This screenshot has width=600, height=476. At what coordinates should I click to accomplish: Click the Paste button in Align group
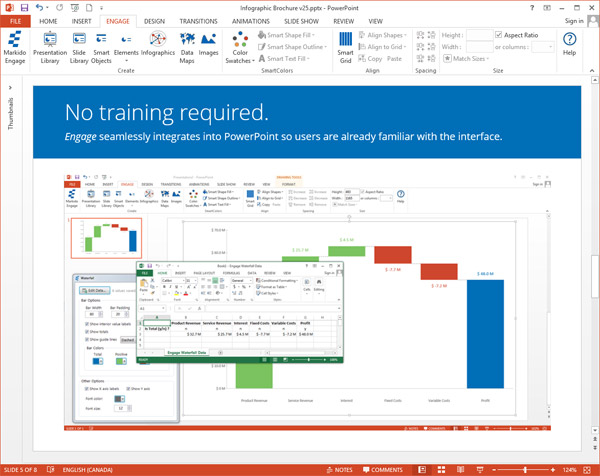[394, 59]
